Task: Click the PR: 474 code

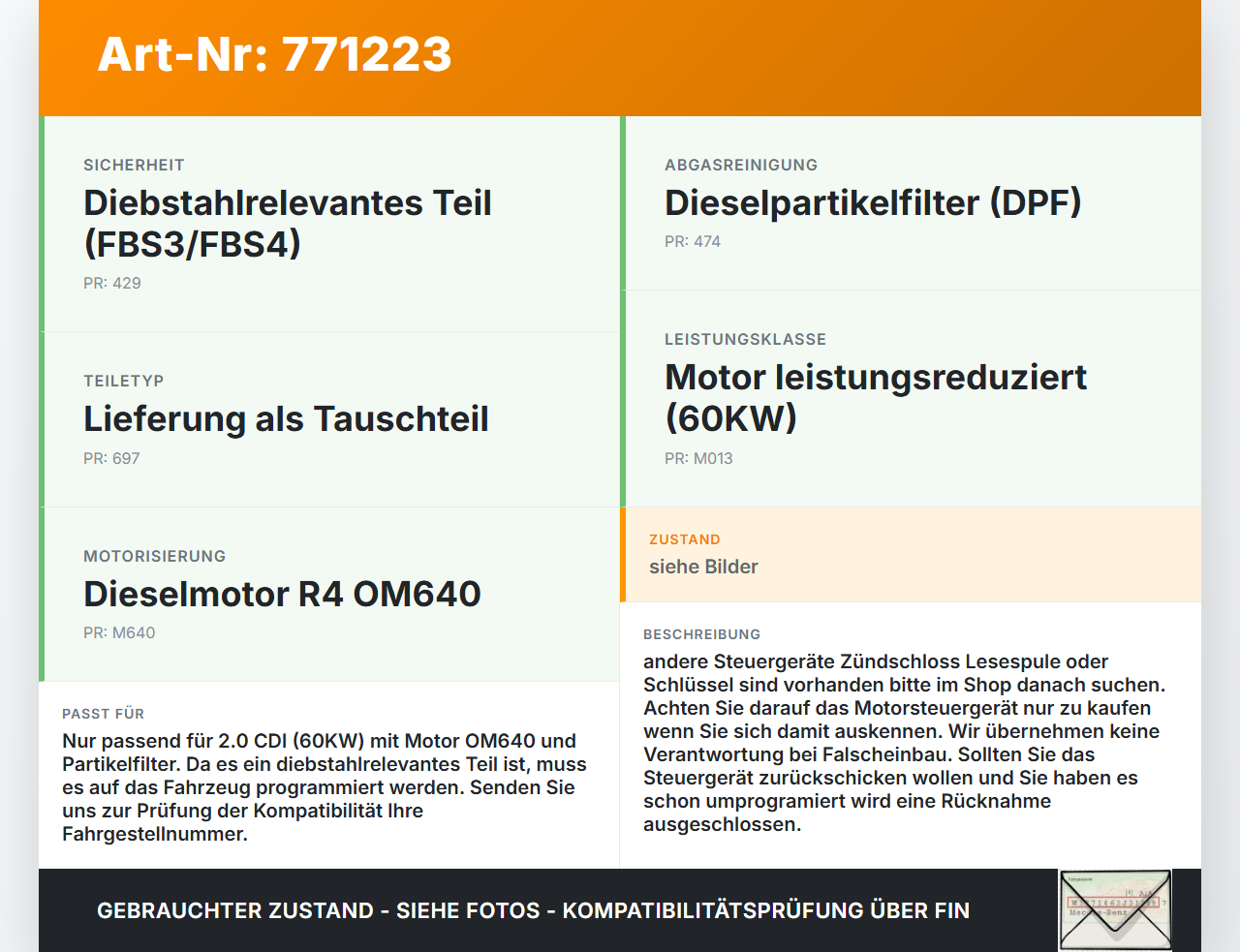Action: (x=693, y=241)
